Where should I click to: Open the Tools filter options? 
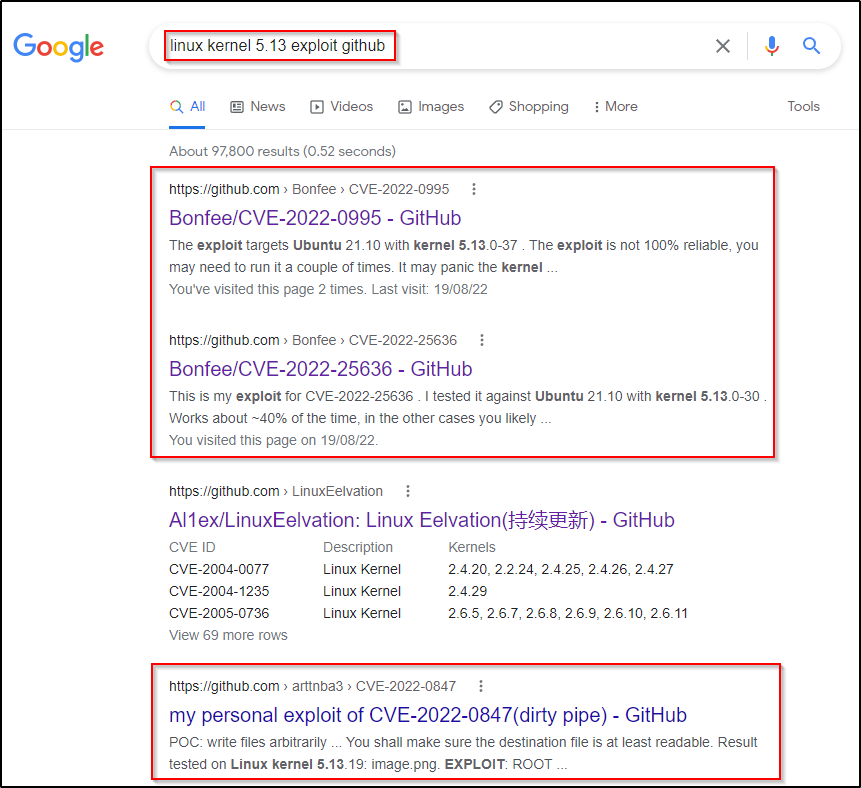(803, 107)
